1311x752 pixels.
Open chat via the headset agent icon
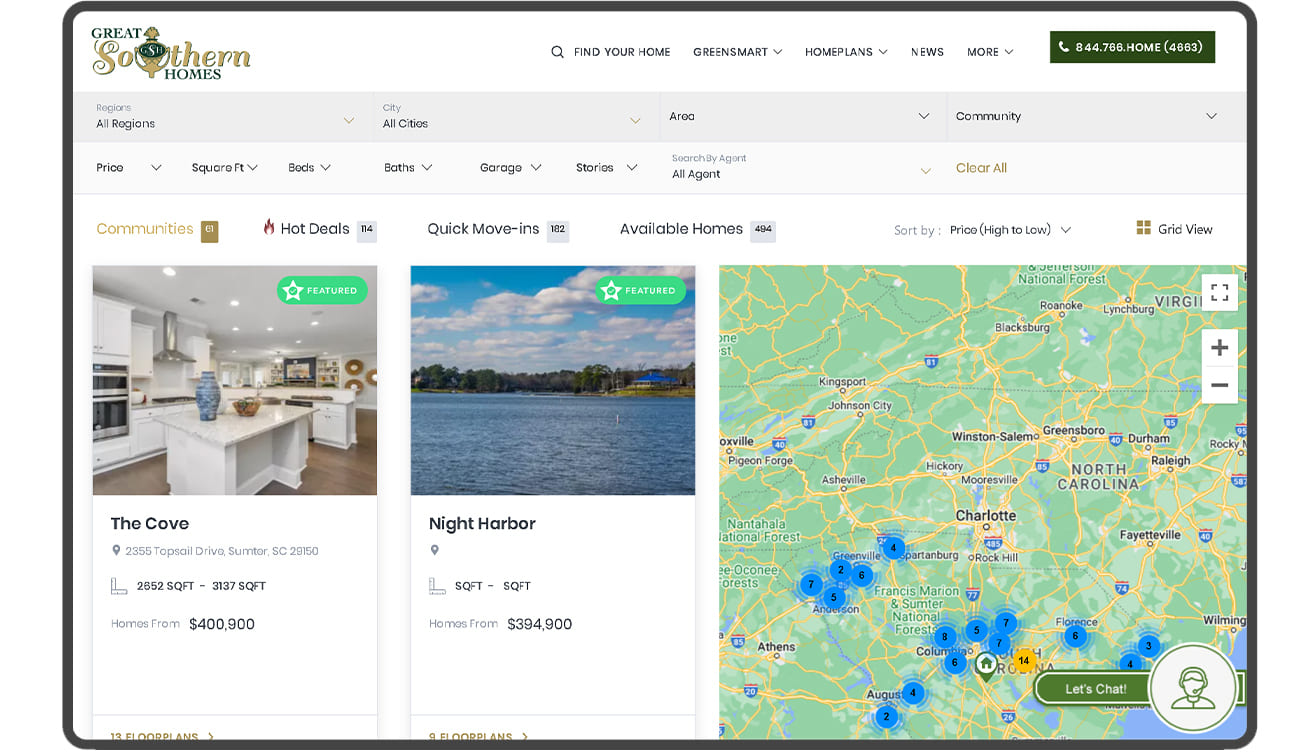point(1192,689)
